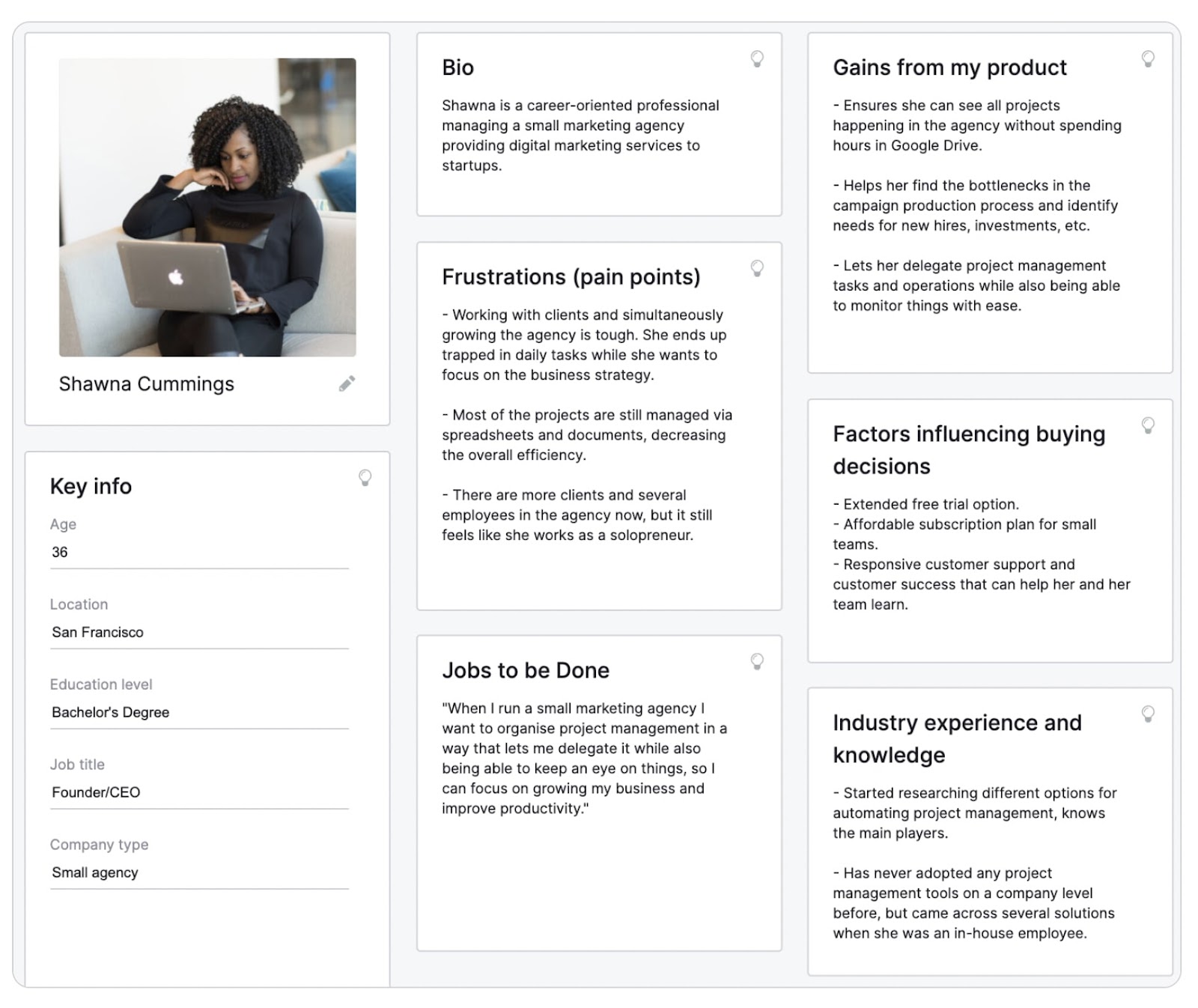Edit the Education level field

click(x=198, y=712)
